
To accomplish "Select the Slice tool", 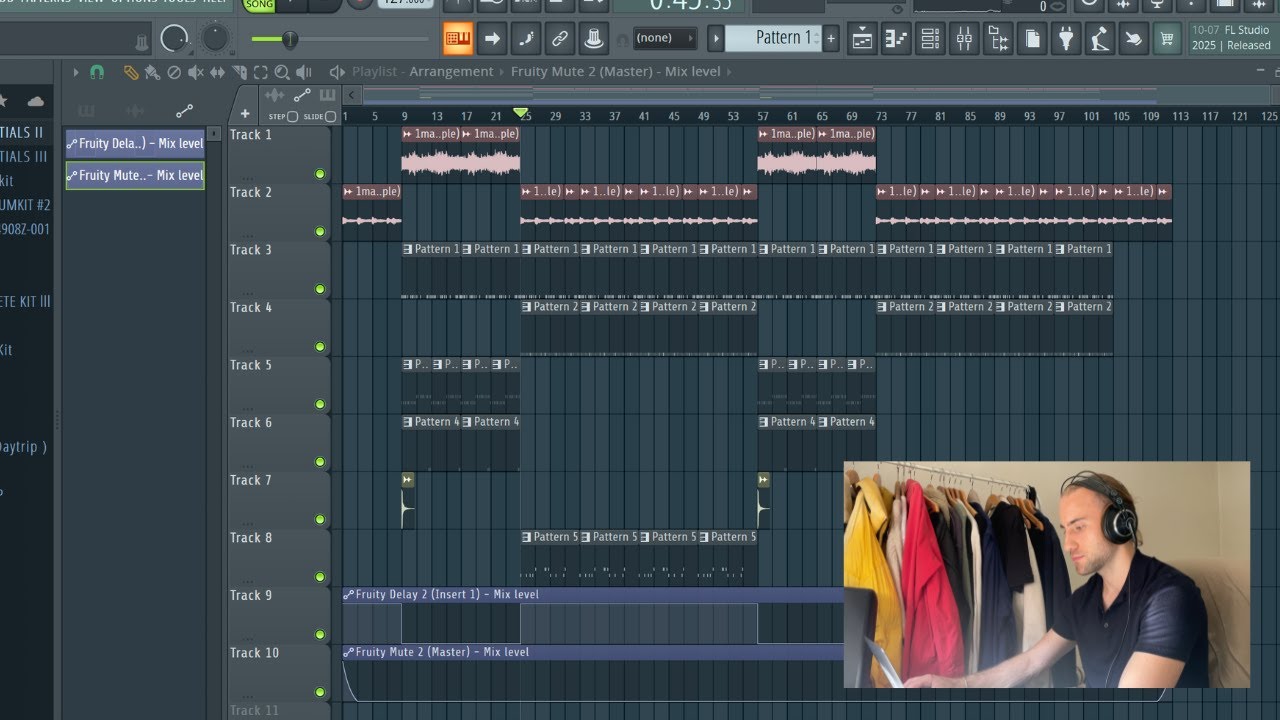I will (239, 72).
